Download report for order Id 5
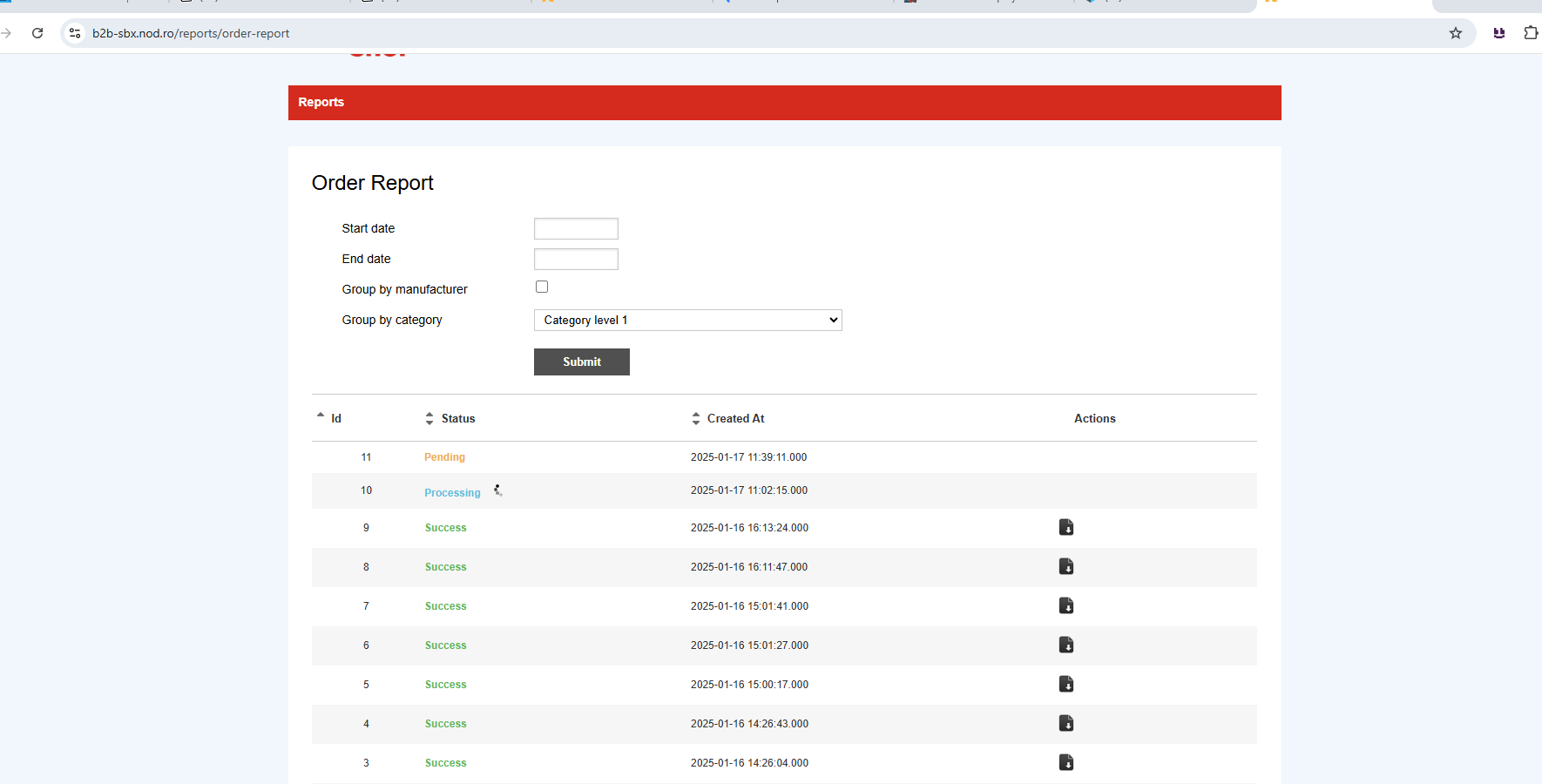Viewport: 1542px width, 784px height. 1065,684
